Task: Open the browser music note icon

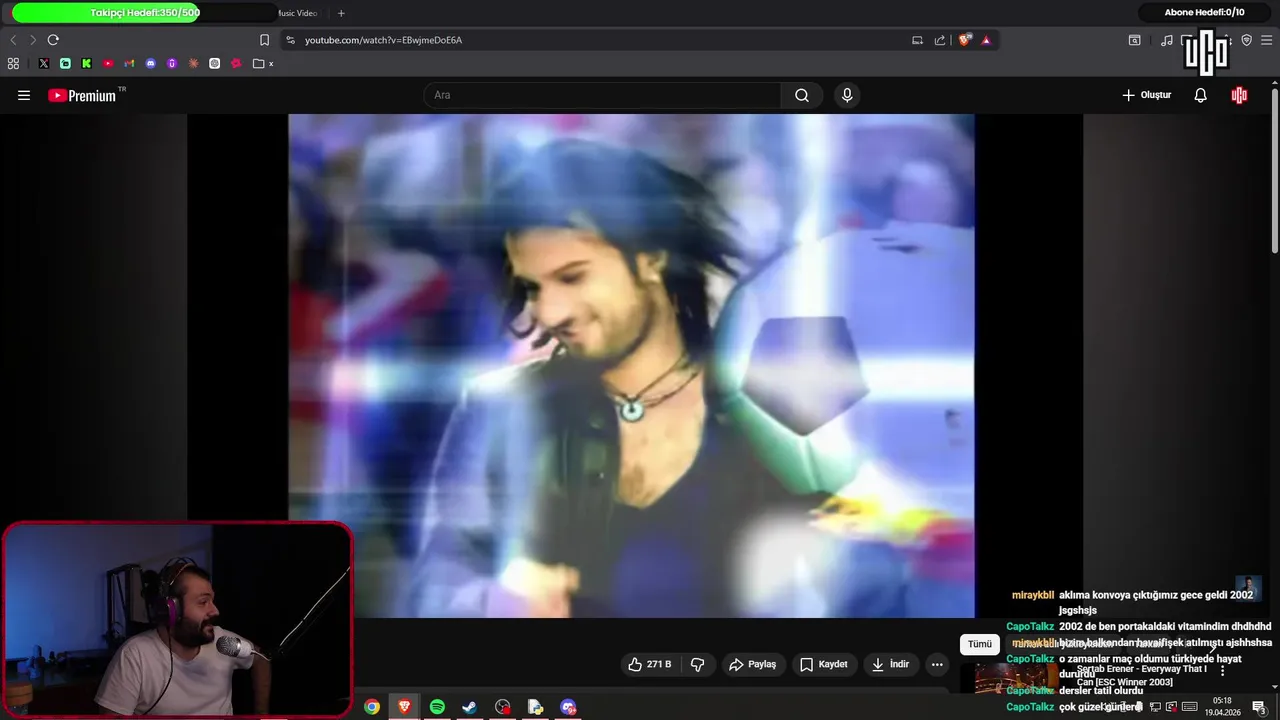Action: point(1166,40)
